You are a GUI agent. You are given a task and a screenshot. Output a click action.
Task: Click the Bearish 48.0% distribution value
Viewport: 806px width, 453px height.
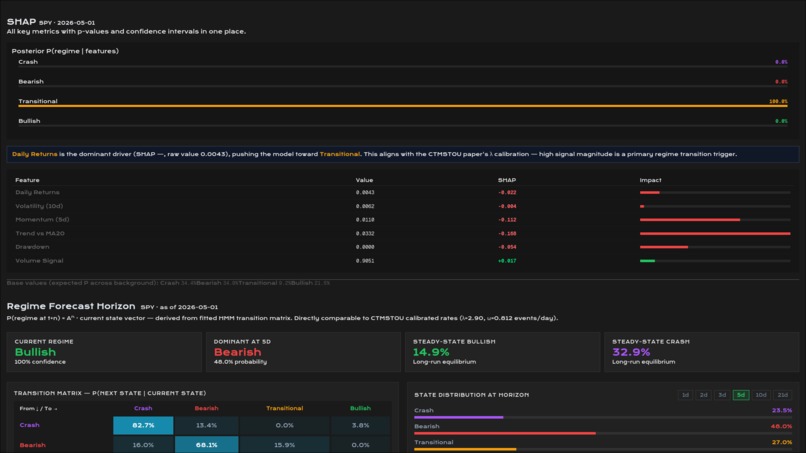pyautogui.click(x=781, y=426)
